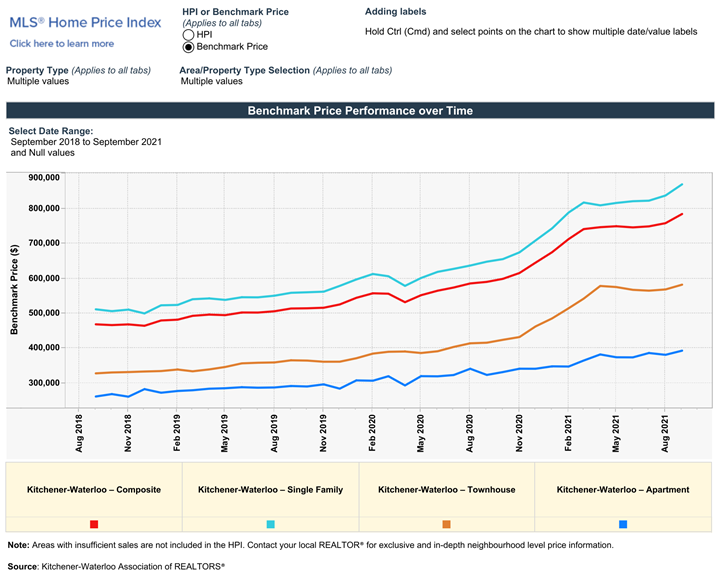Click the '300,000' y-axis value
This screenshot has height=576, width=720.
(44, 383)
